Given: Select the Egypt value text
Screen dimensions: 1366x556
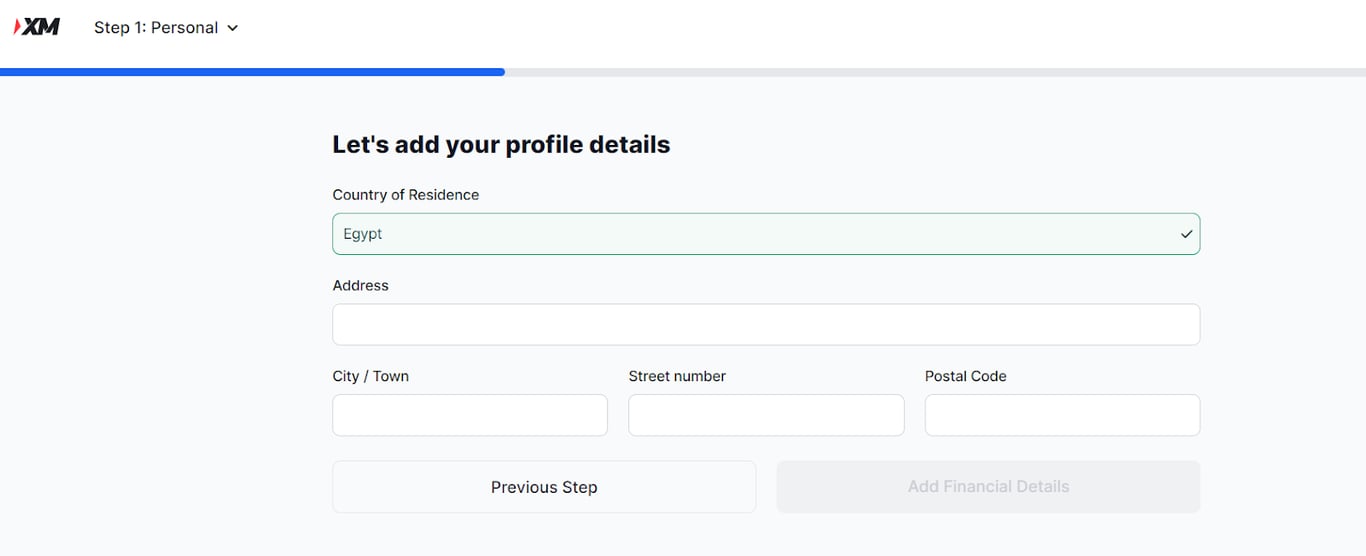Looking at the screenshot, I should tap(363, 234).
